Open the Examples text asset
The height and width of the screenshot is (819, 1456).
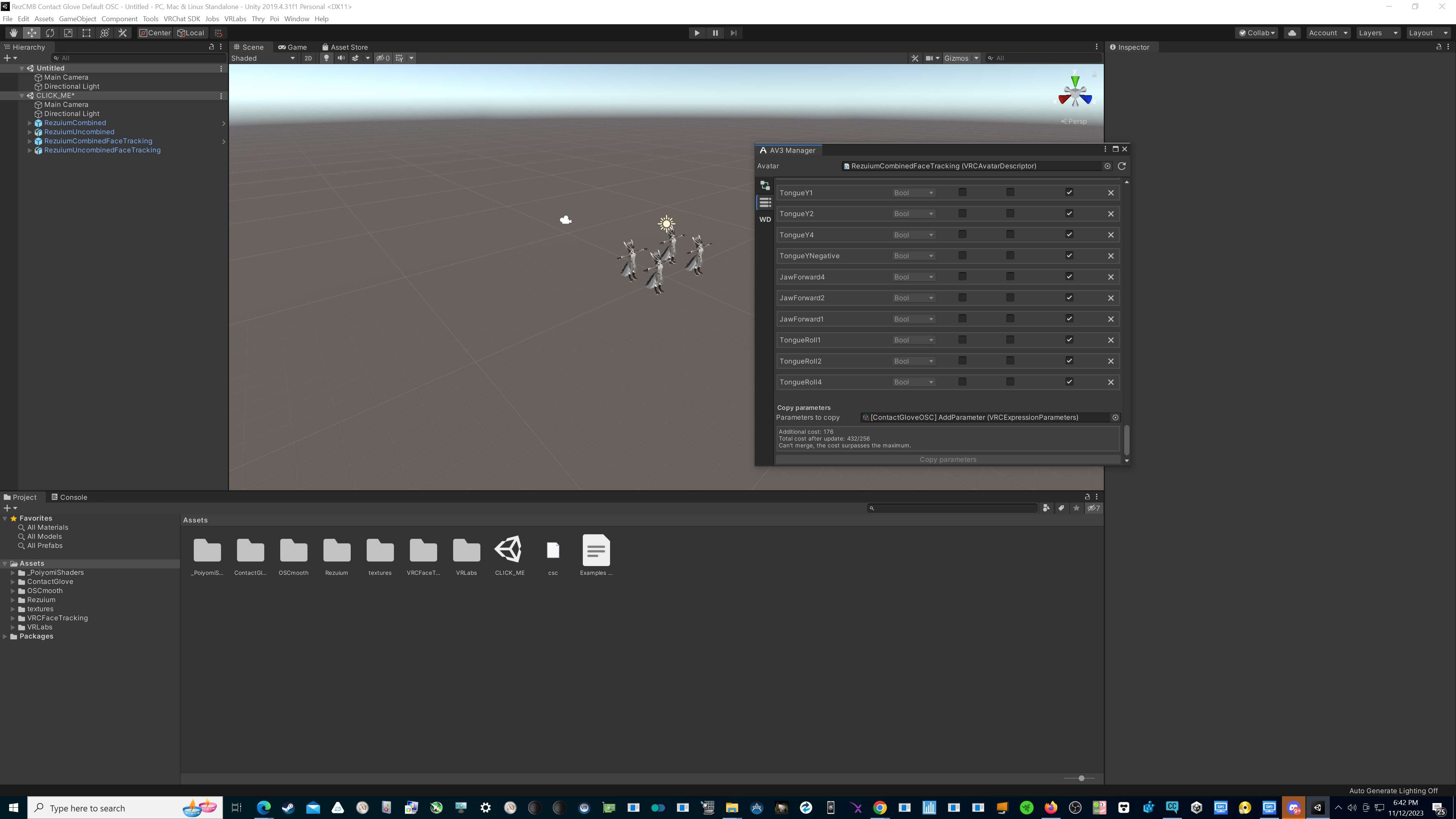(x=596, y=554)
